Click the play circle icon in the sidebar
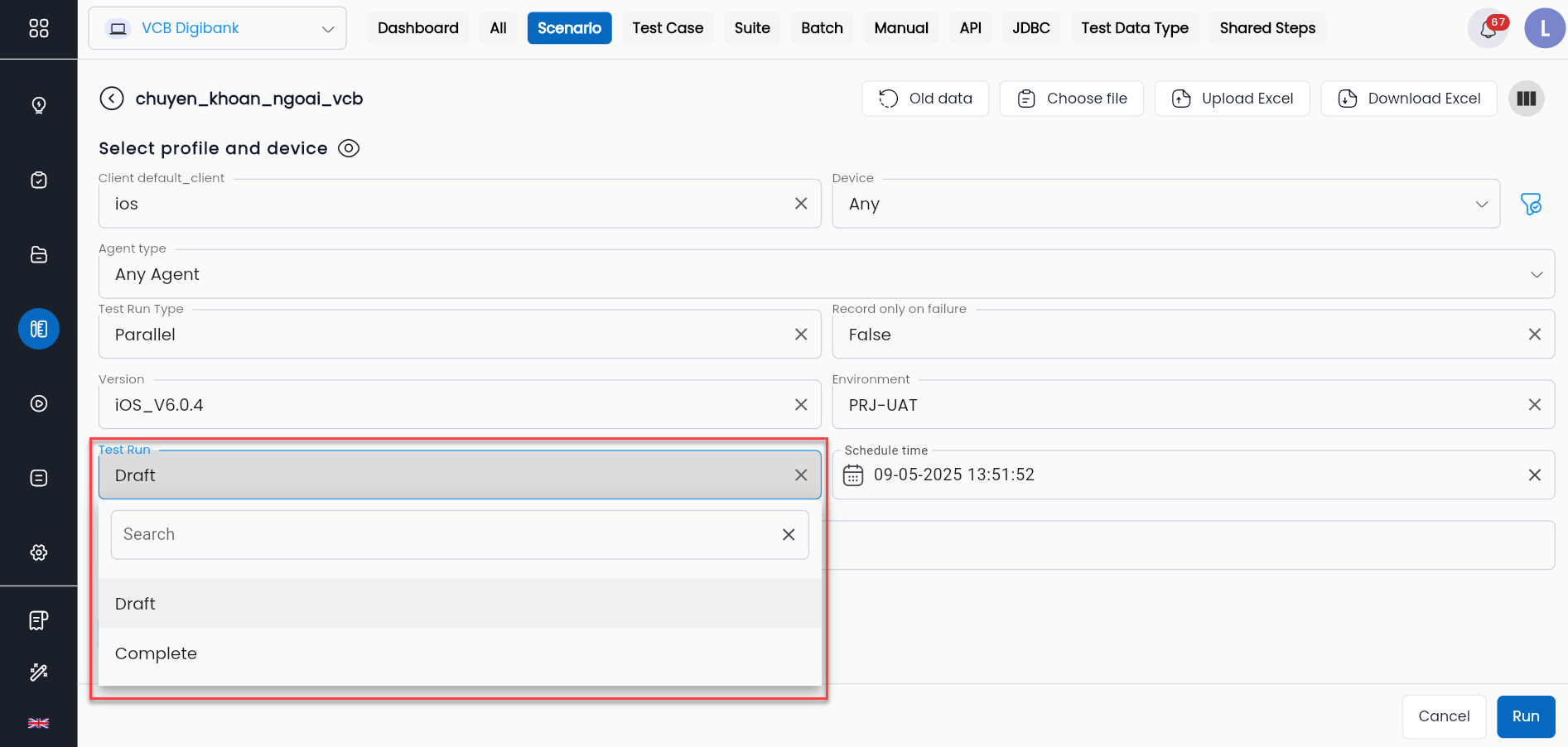Viewport: 1568px width, 747px height. click(x=39, y=403)
